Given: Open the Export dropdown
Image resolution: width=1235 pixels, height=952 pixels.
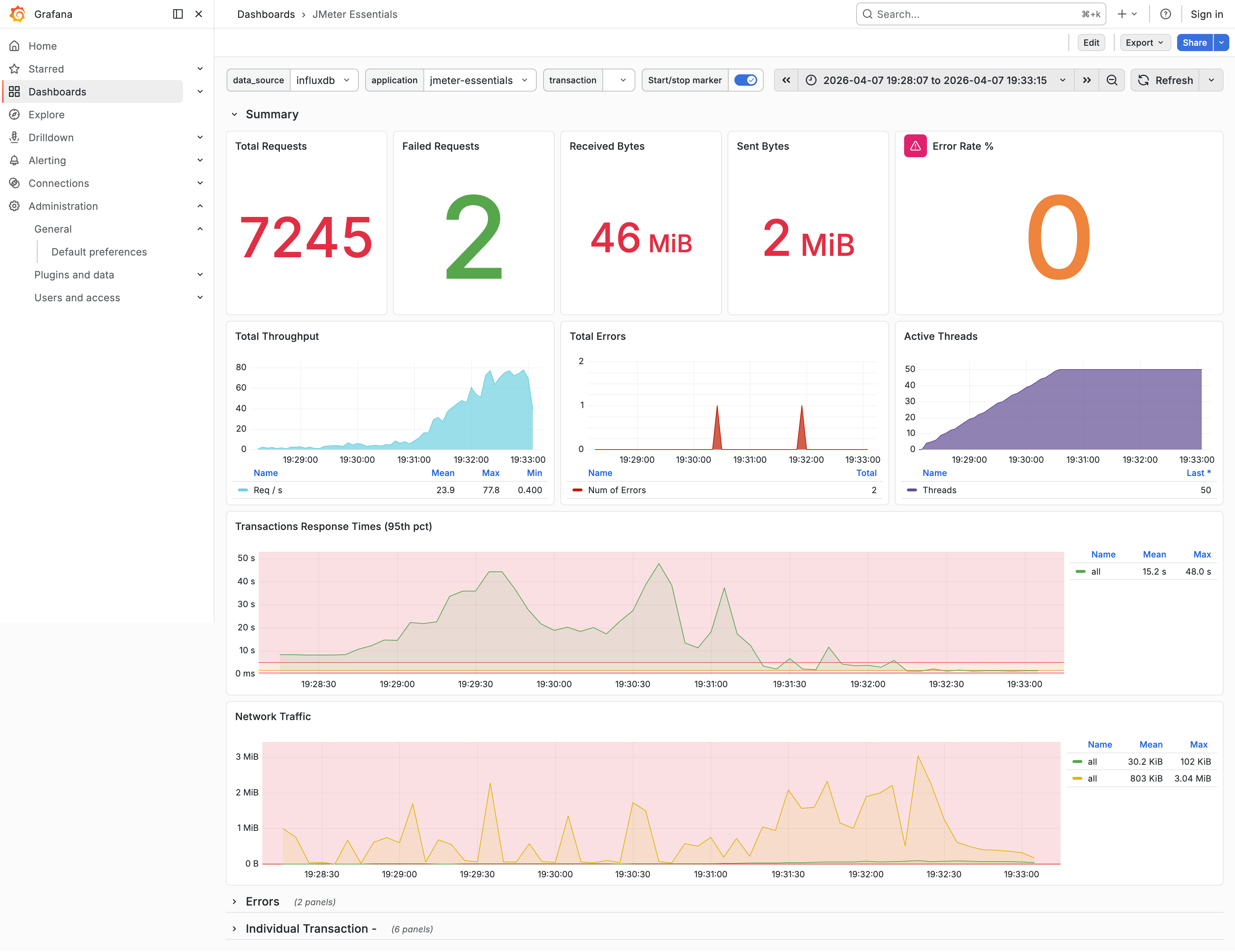Looking at the screenshot, I should point(1145,43).
